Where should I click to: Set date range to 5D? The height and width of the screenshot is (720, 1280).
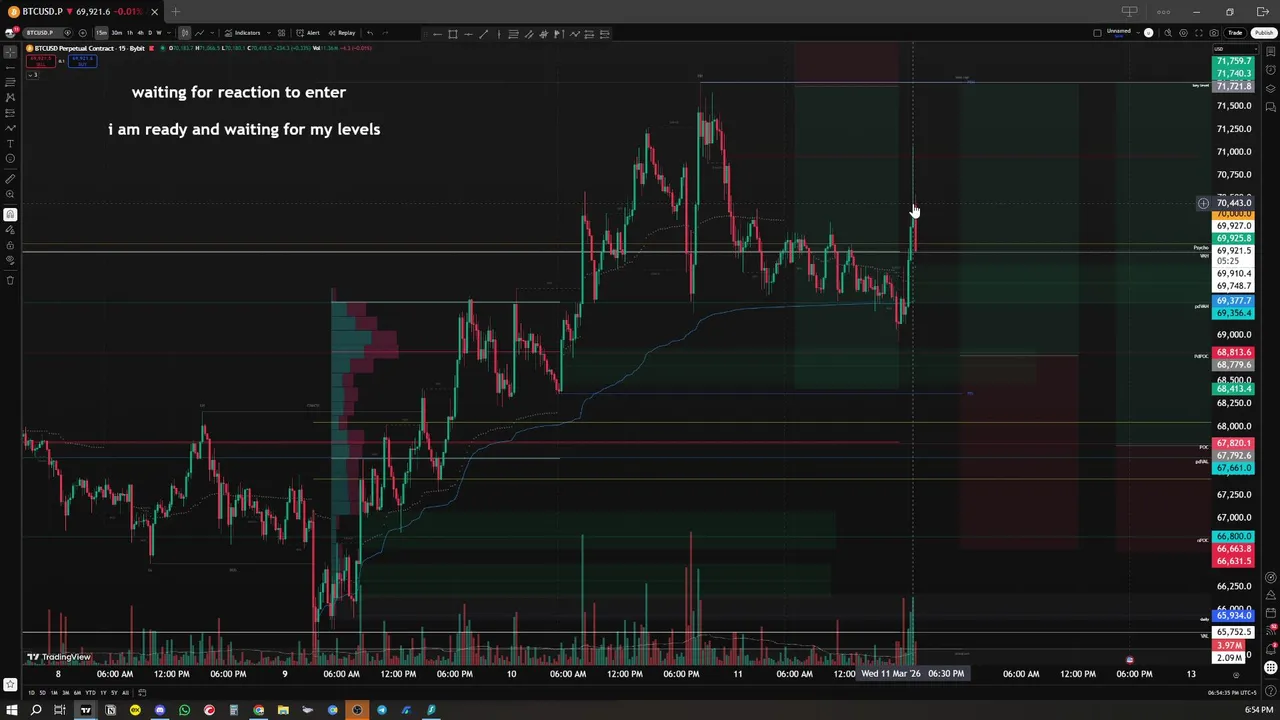click(x=43, y=693)
